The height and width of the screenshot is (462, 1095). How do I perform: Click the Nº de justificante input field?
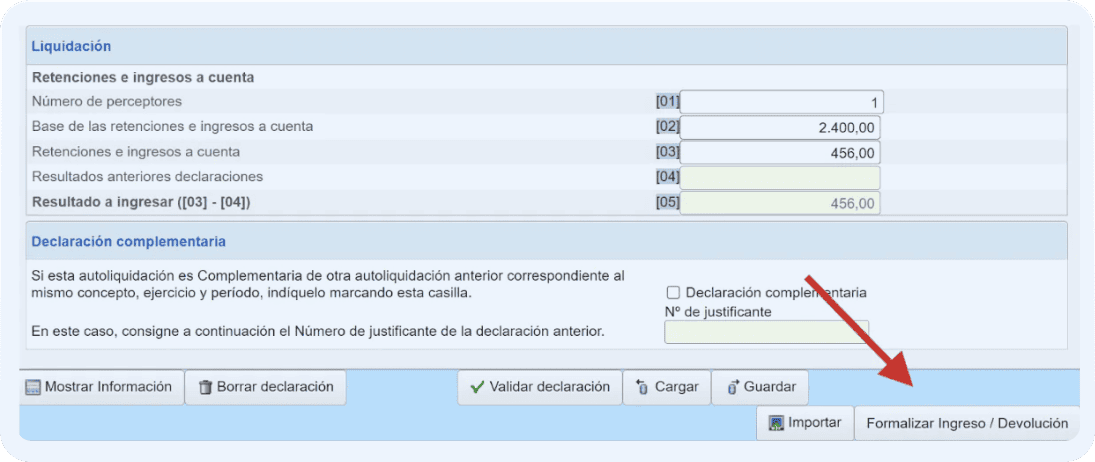pyautogui.click(x=766, y=331)
